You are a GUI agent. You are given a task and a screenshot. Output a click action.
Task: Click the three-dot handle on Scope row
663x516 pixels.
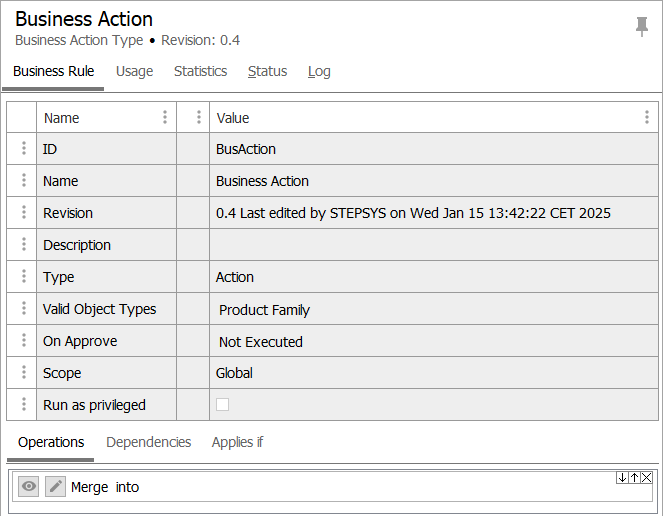pos(22,373)
